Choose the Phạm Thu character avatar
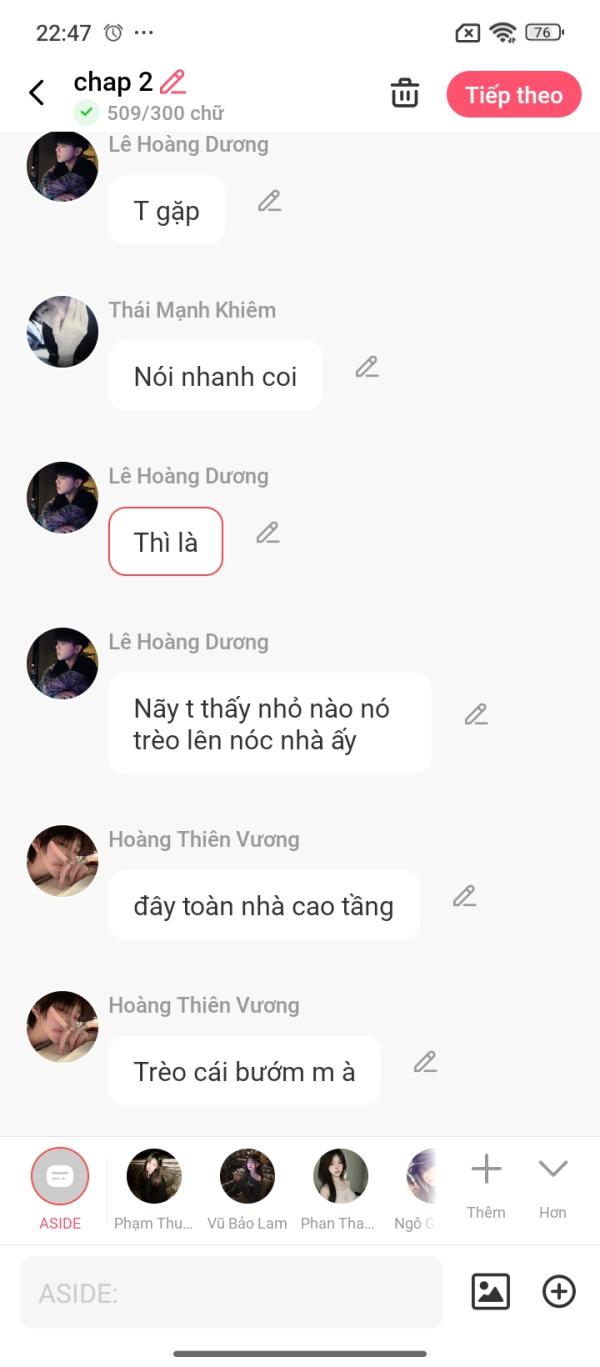 click(x=154, y=1188)
